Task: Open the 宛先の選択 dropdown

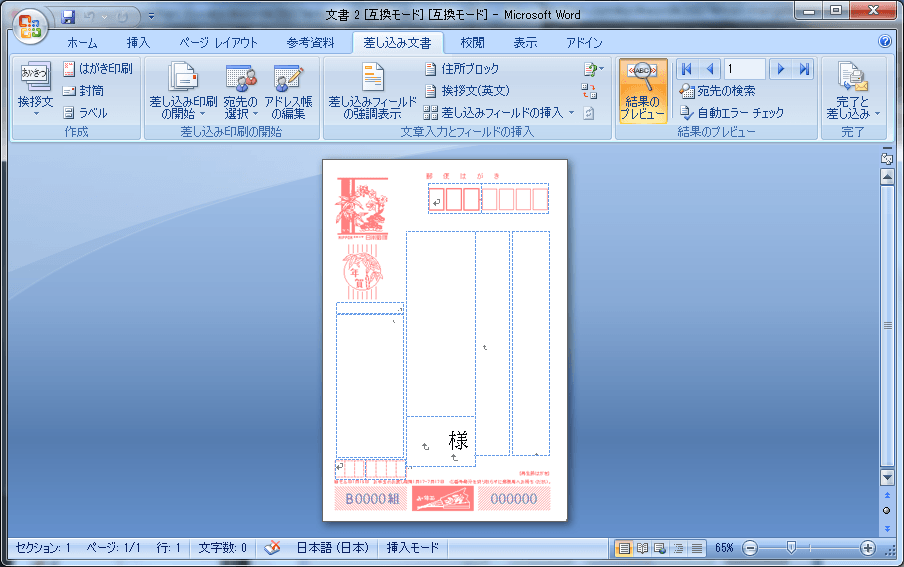Action: click(x=240, y=91)
